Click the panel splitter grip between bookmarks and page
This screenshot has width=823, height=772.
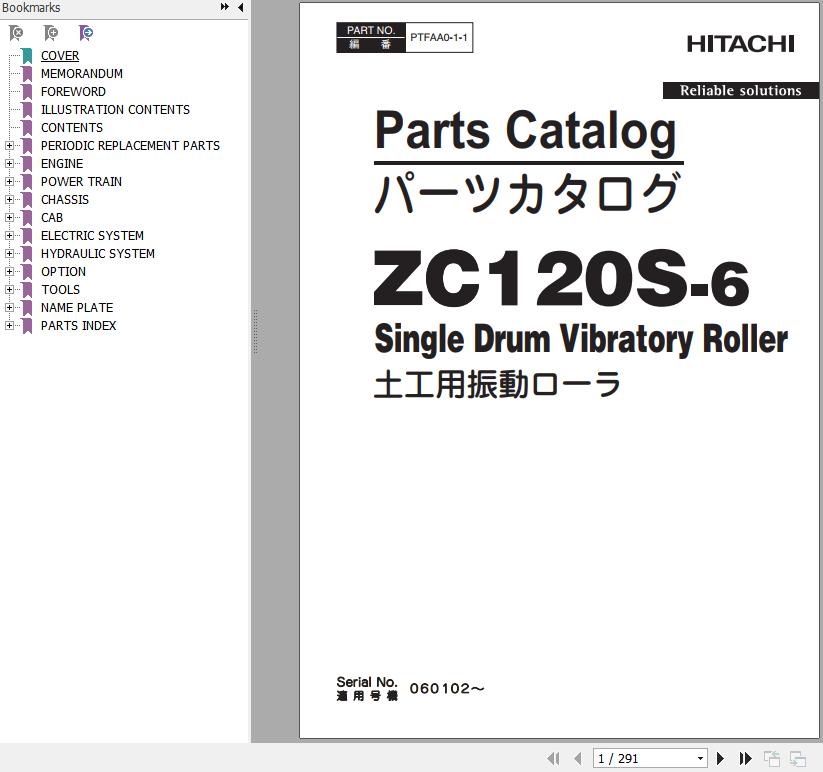pos(256,332)
